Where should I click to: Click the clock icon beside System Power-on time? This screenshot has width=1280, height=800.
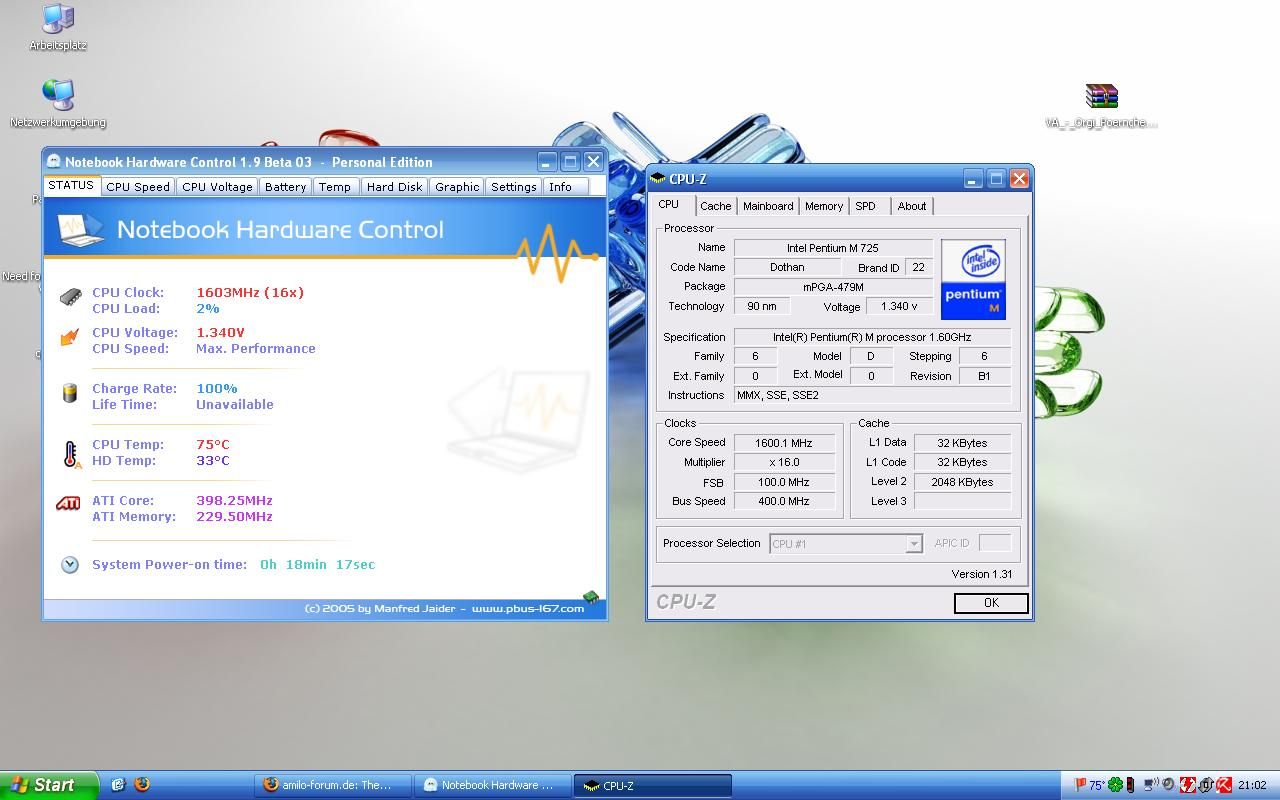click(x=70, y=565)
